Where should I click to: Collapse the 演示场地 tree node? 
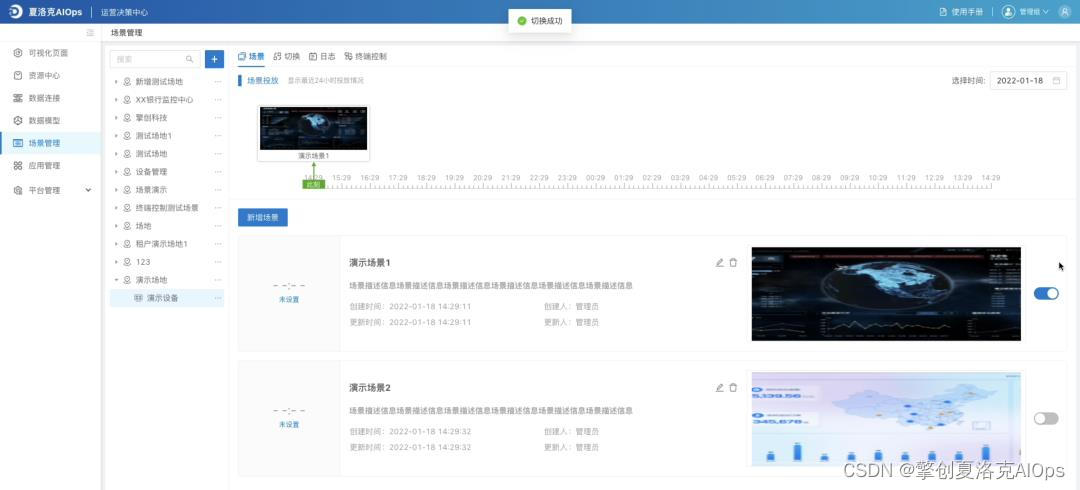click(x=116, y=280)
